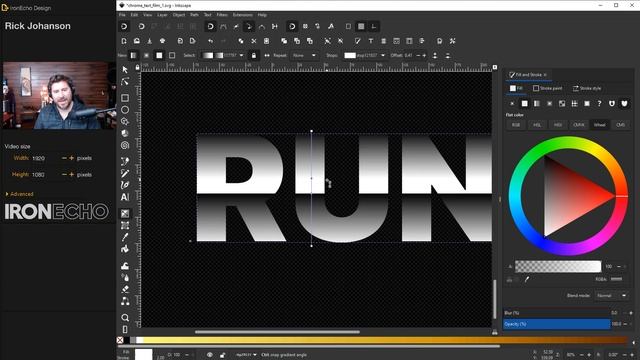Viewport: 640px width, 360px height.
Task: Click unset paint question mark icon
Action: pyautogui.click(x=599, y=104)
